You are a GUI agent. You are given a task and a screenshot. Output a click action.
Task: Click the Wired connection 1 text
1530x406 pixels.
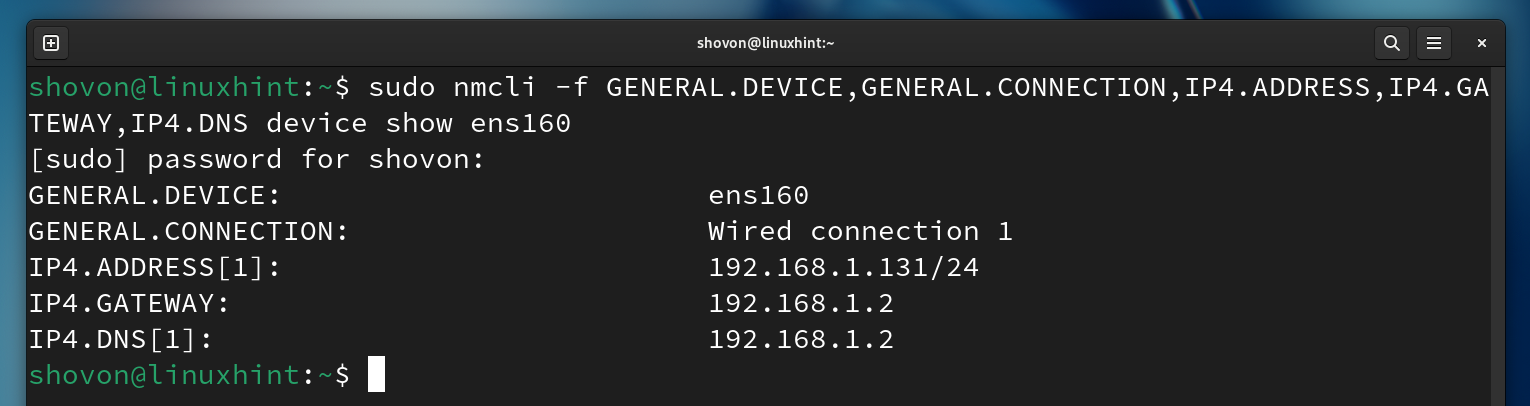pos(860,231)
